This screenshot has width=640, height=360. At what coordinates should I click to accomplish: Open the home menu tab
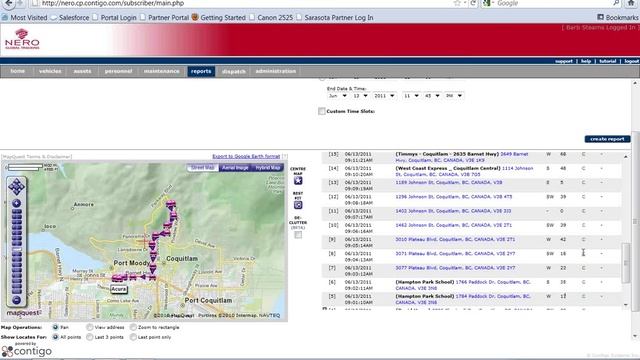pyautogui.click(x=18, y=71)
